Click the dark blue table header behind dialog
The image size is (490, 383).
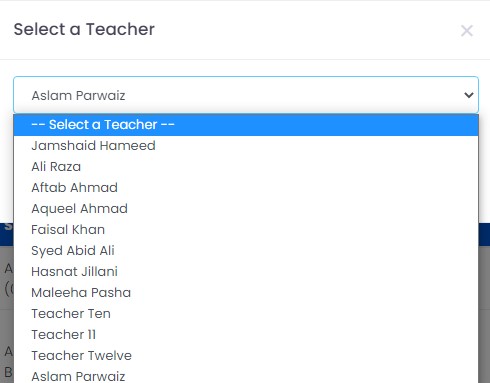(484, 234)
